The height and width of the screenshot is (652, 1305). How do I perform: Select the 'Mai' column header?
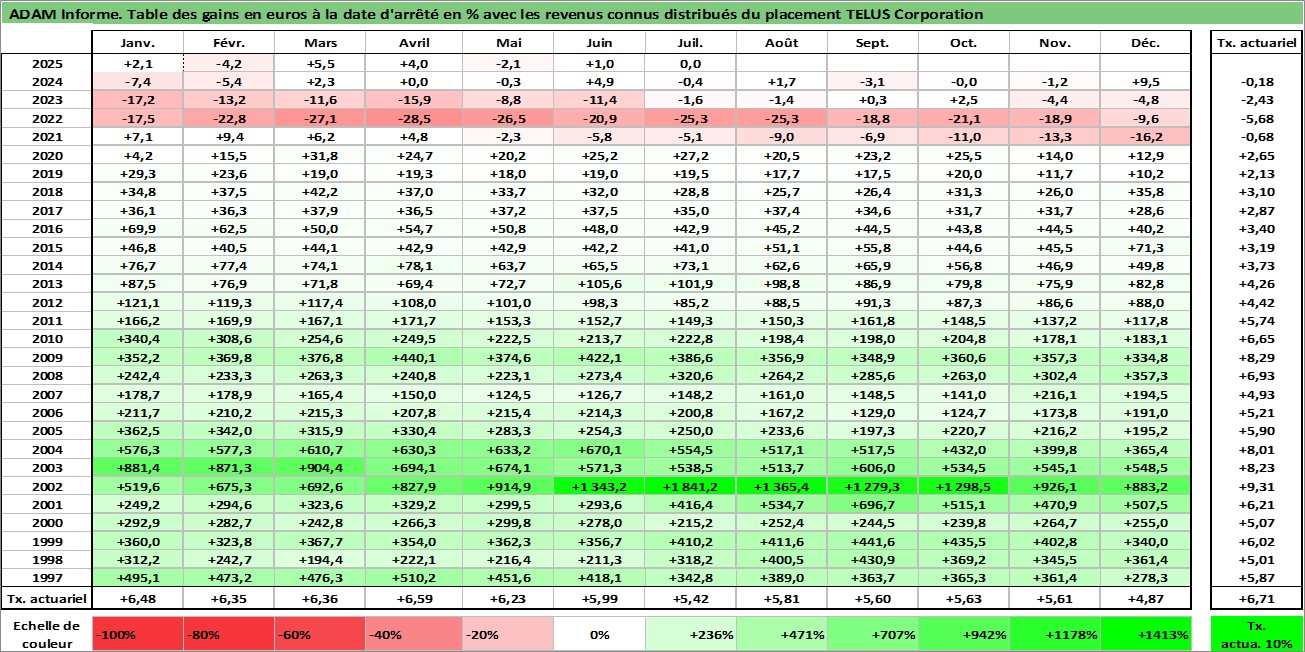(509, 44)
